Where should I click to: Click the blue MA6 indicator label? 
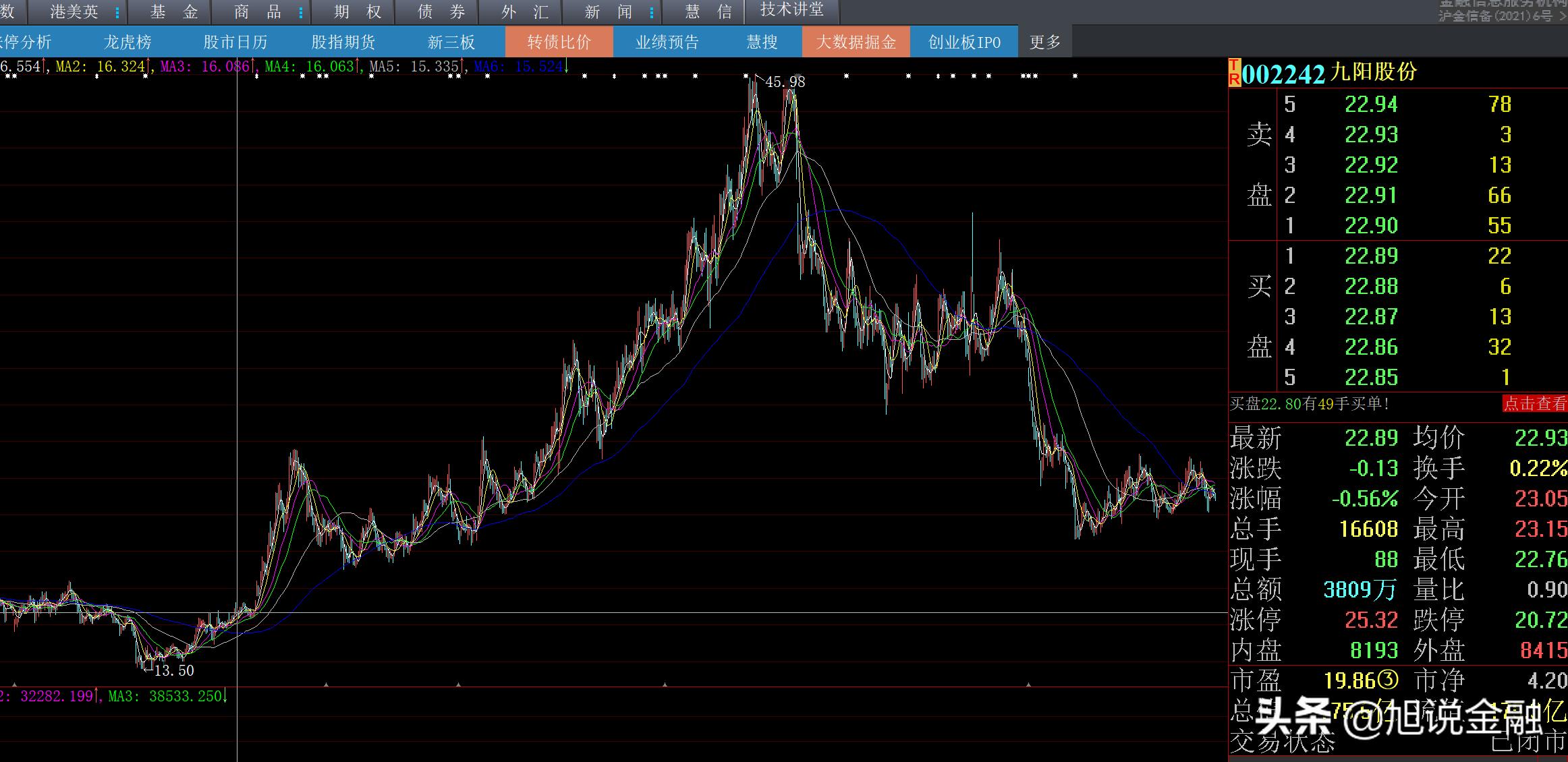point(518,66)
